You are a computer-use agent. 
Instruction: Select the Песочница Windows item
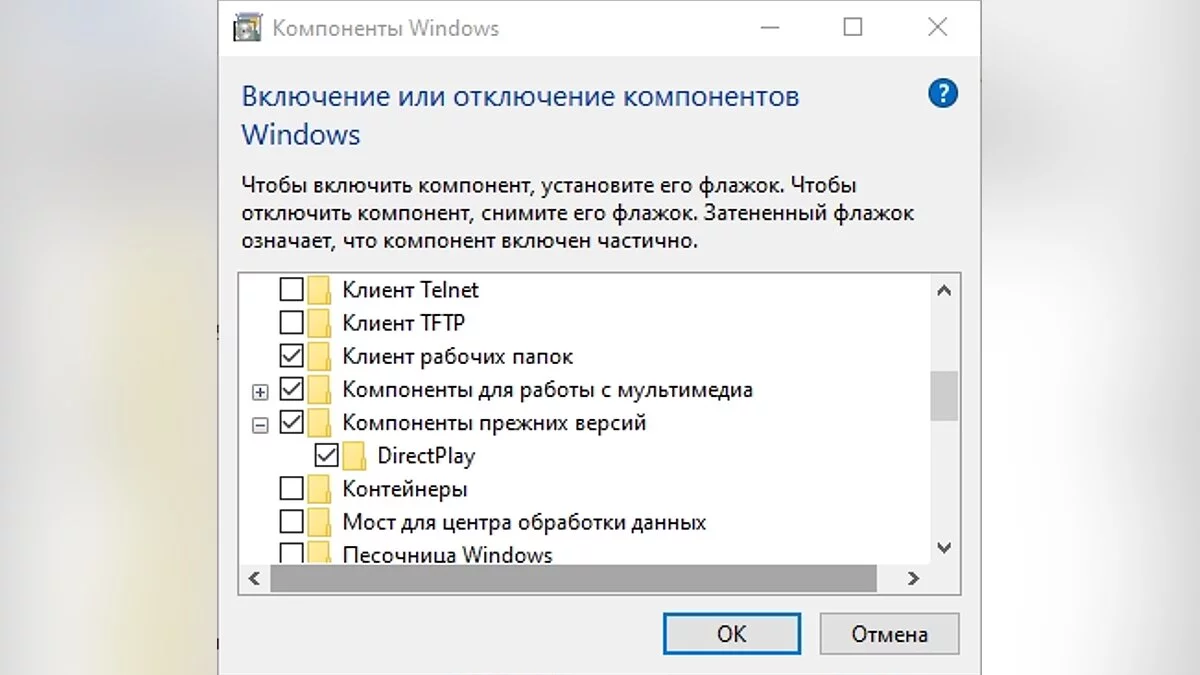[x=446, y=554]
